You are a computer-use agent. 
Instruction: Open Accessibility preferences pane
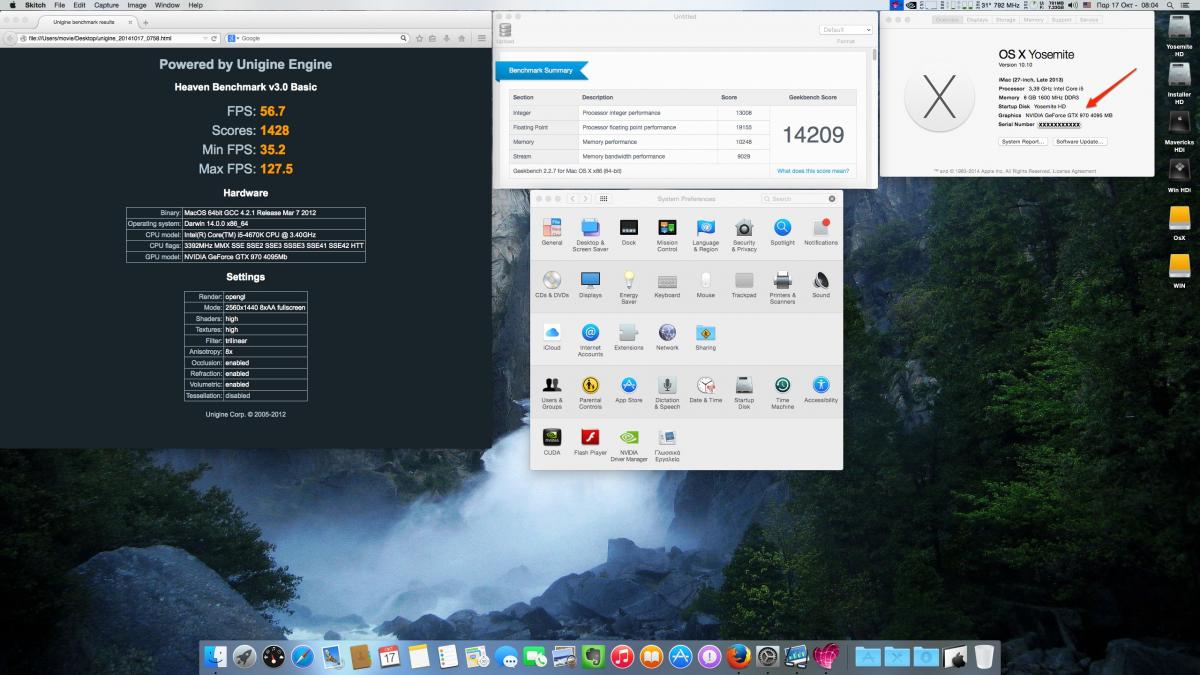pyautogui.click(x=821, y=389)
